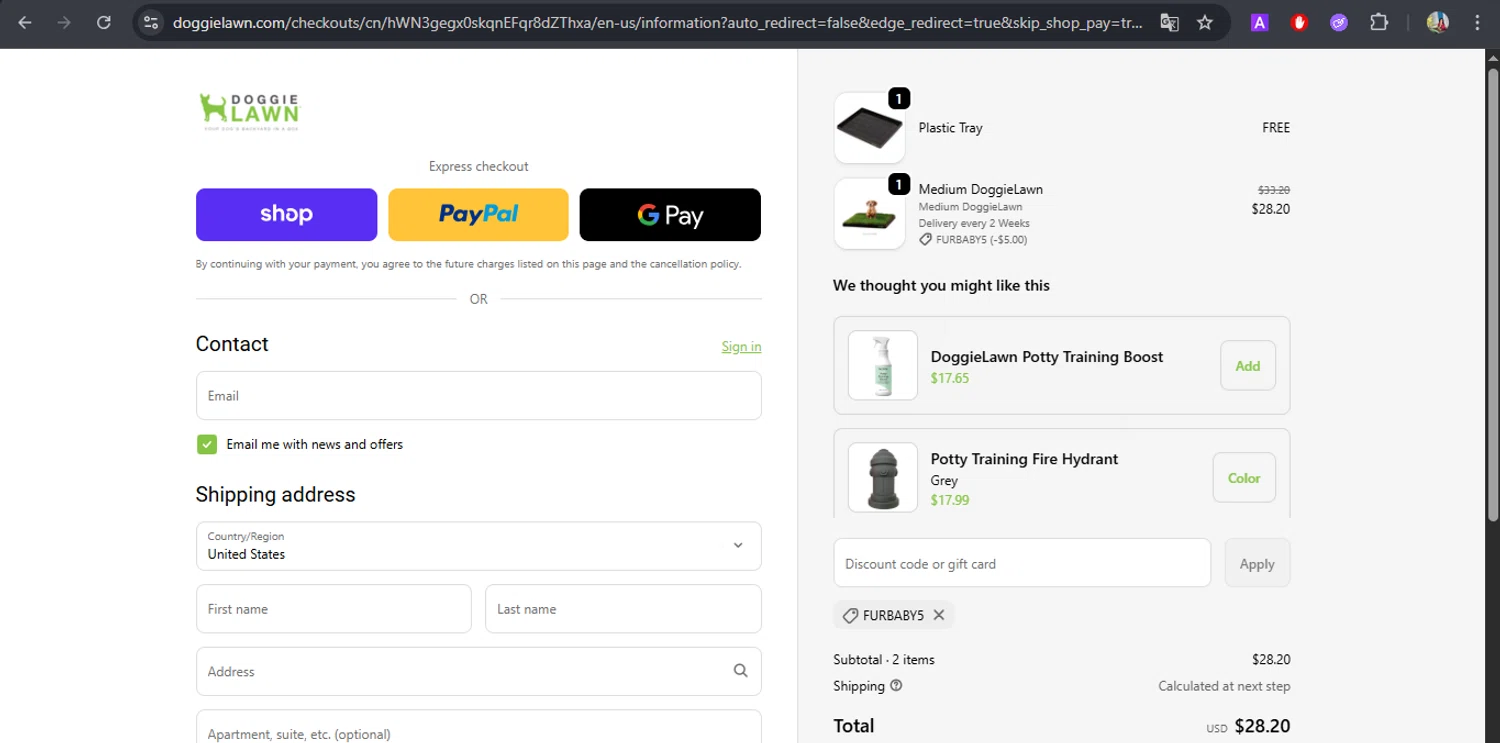Click the Sign in link

[x=741, y=346]
